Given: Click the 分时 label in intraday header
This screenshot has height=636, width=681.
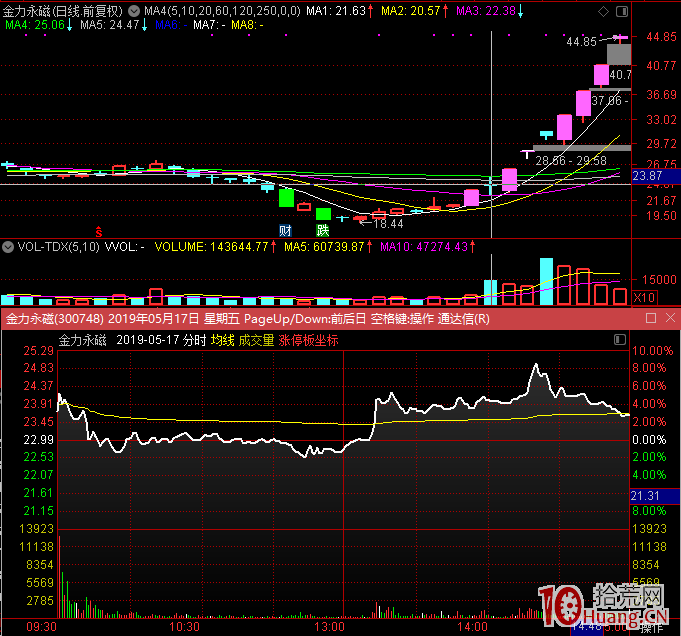Looking at the screenshot, I should click(193, 340).
